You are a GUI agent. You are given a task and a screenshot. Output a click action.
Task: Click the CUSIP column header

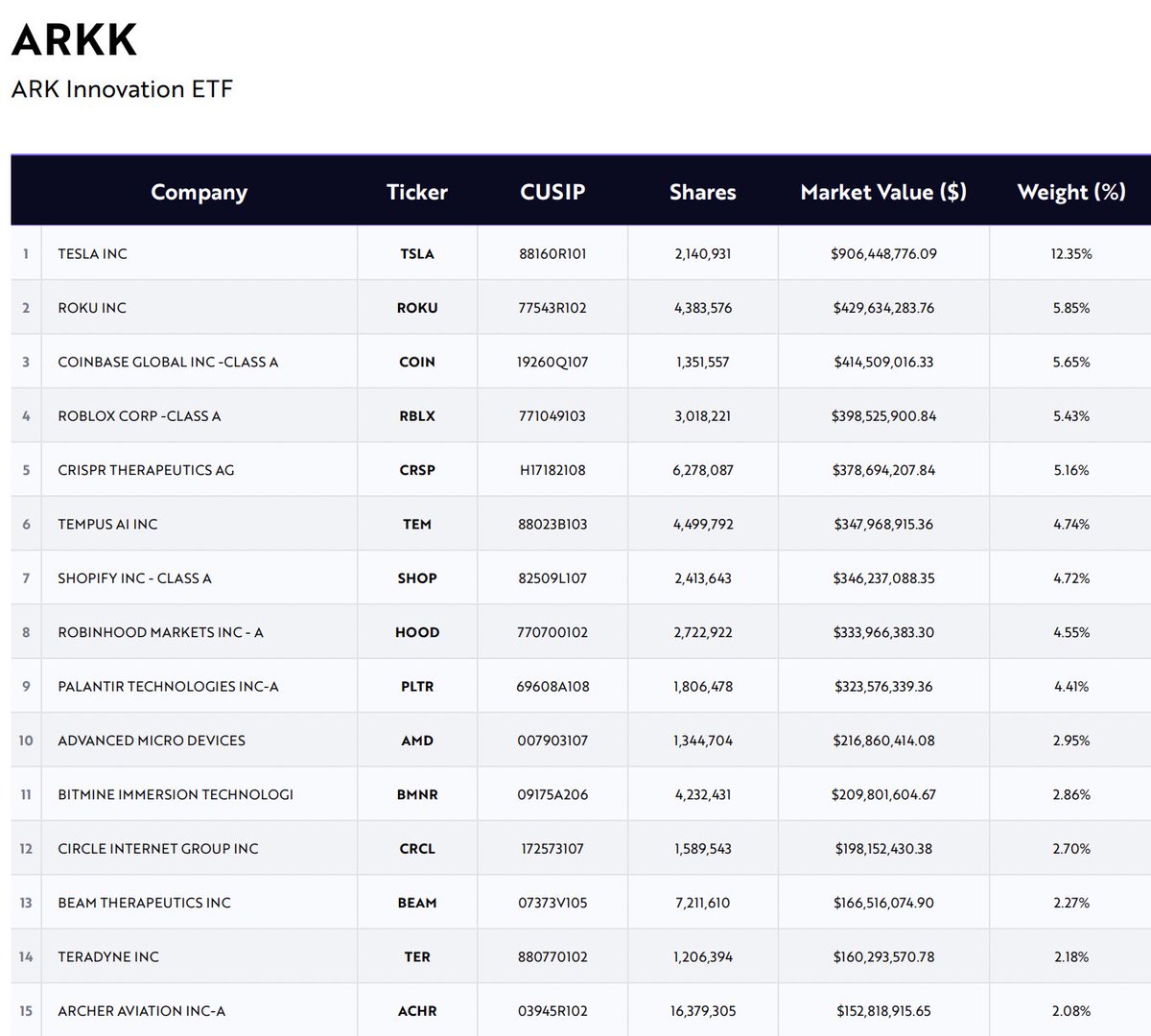pyautogui.click(x=552, y=192)
